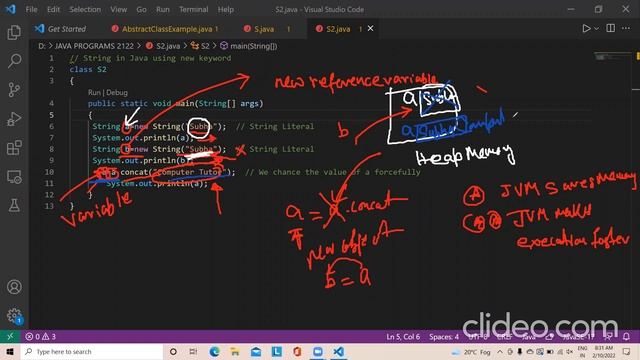Open File Explorer from taskbar
The height and width of the screenshot is (360, 640).
[x=235, y=351]
